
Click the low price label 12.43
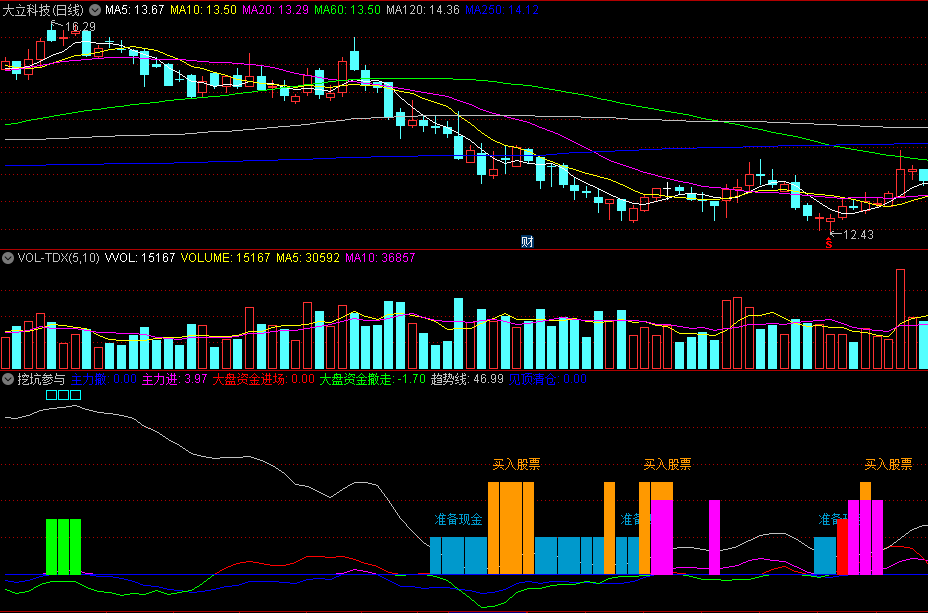pos(858,235)
